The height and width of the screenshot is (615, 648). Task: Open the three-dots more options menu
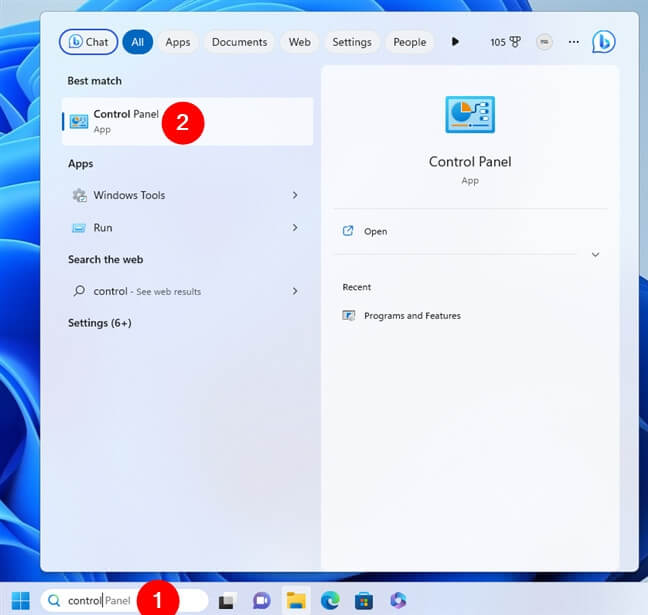[x=573, y=42]
